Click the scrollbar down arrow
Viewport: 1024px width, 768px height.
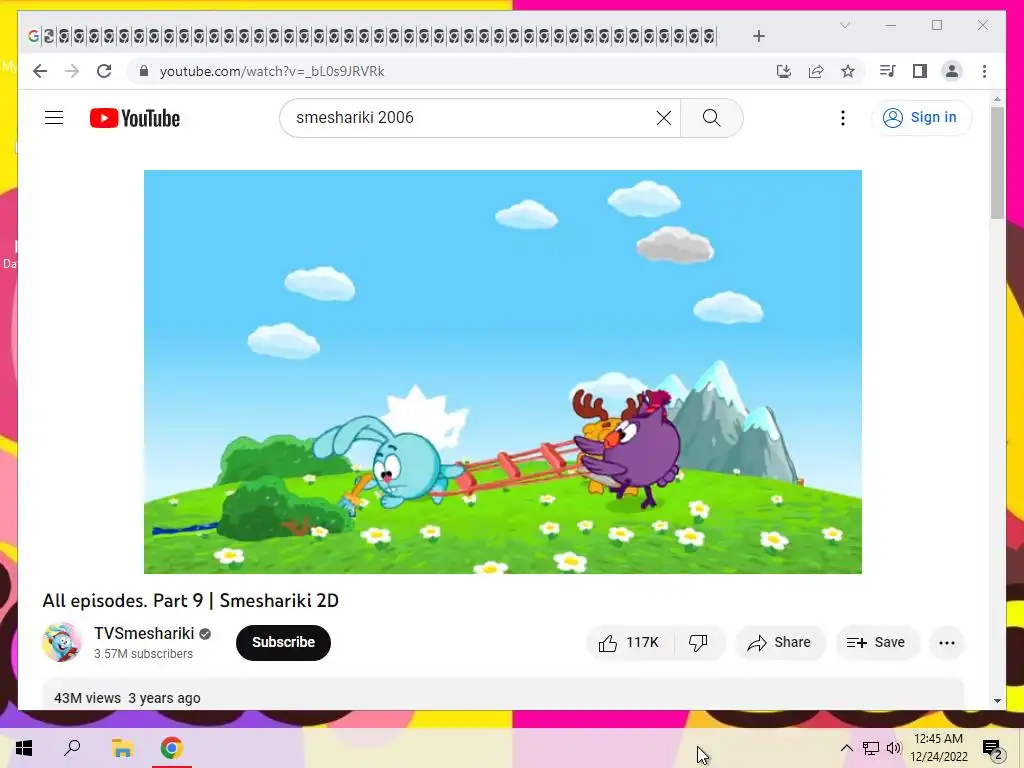pos(997,701)
